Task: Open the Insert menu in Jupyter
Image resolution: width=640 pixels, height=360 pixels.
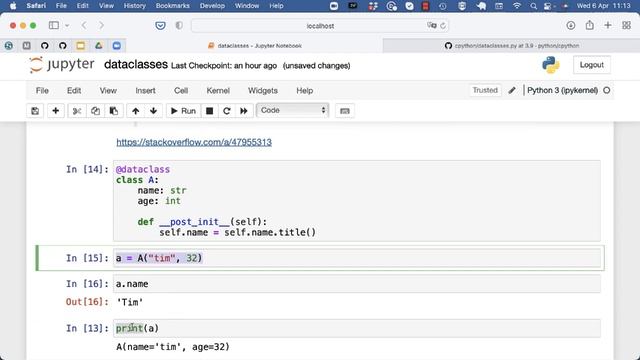Action: pos(145,91)
